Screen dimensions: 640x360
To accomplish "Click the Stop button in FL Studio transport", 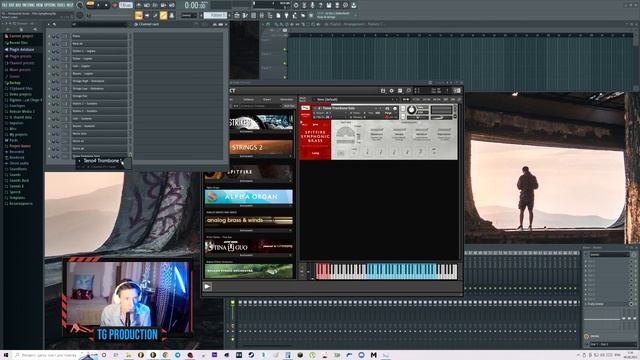I will pos(106,5).
